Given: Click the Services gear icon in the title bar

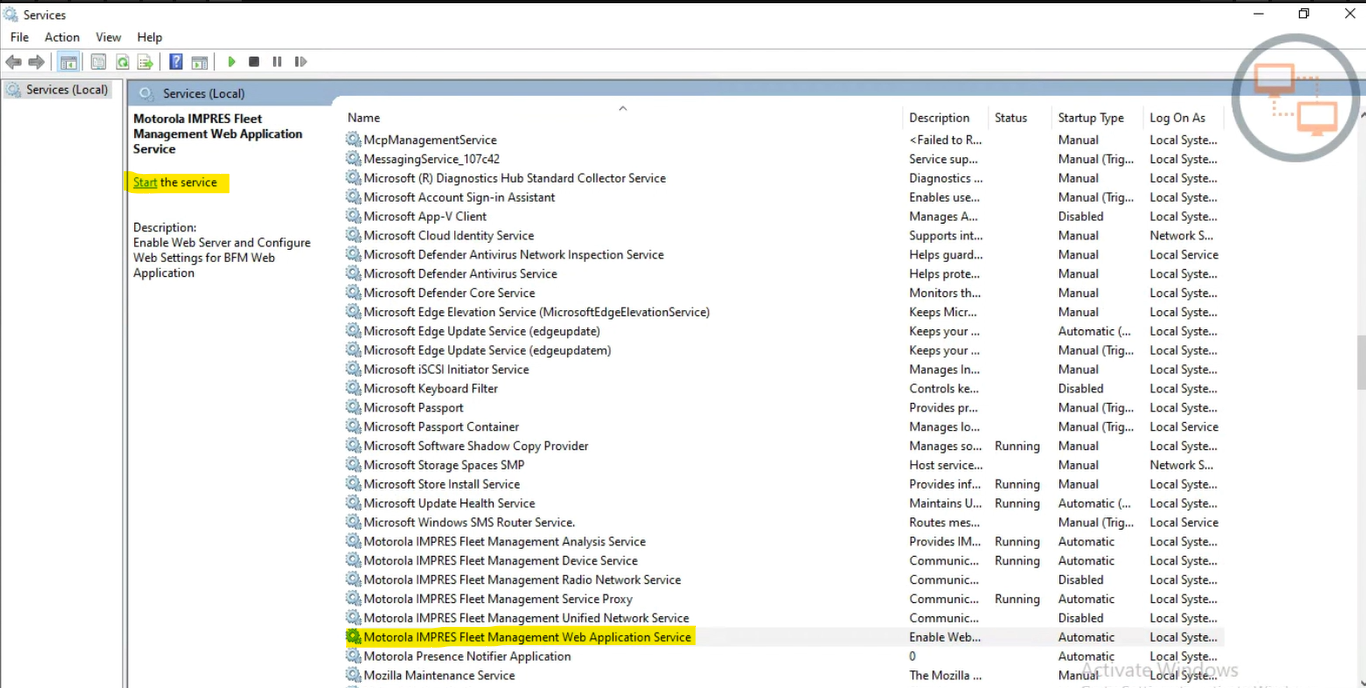Looking at the screenshot, I should 11,15.
